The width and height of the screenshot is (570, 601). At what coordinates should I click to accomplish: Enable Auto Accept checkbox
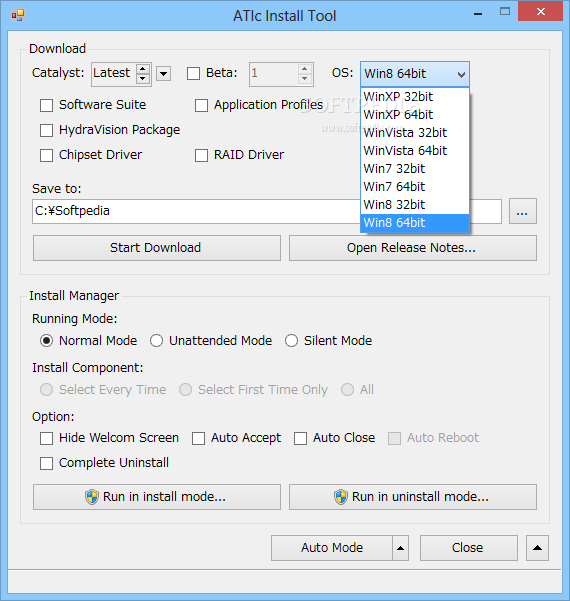coord(198,438)
